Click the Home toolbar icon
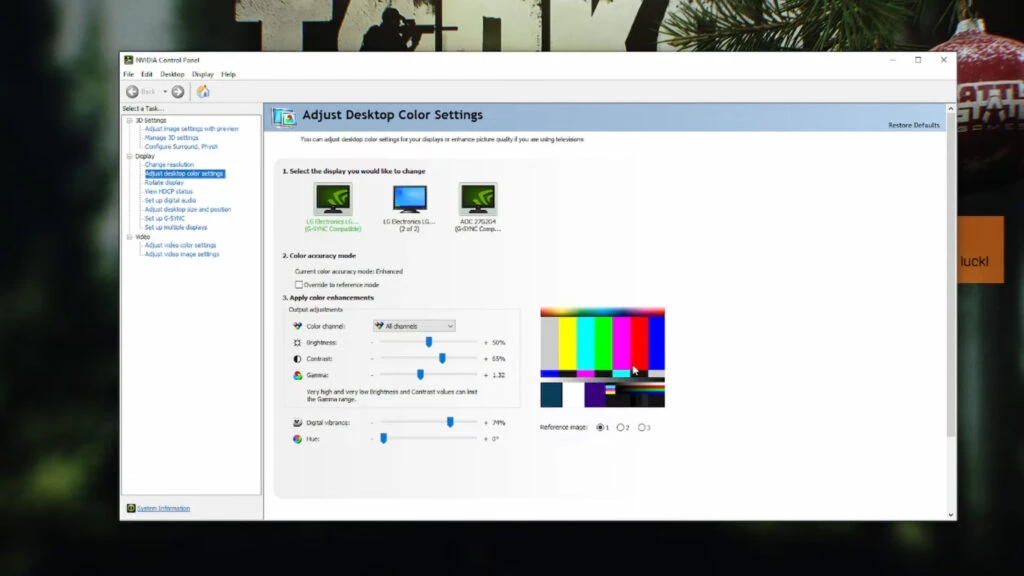Image resolution: width=1024 pixels, height=576 pixels. tap(203, 91)
